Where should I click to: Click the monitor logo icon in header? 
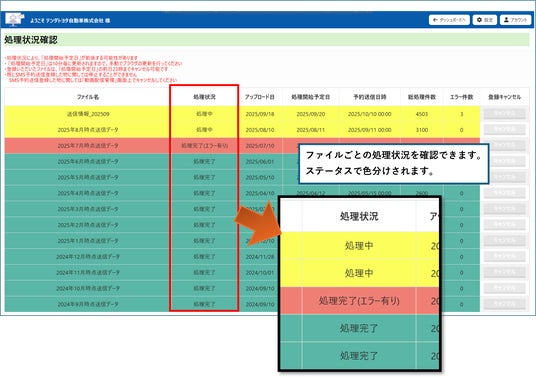pyautogui.click(x=14, y=19)
